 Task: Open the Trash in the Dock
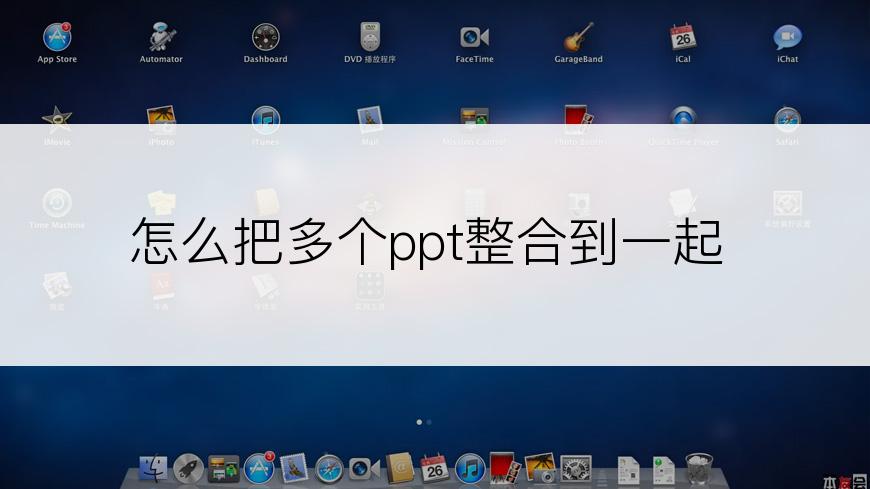tap(699, 469)
